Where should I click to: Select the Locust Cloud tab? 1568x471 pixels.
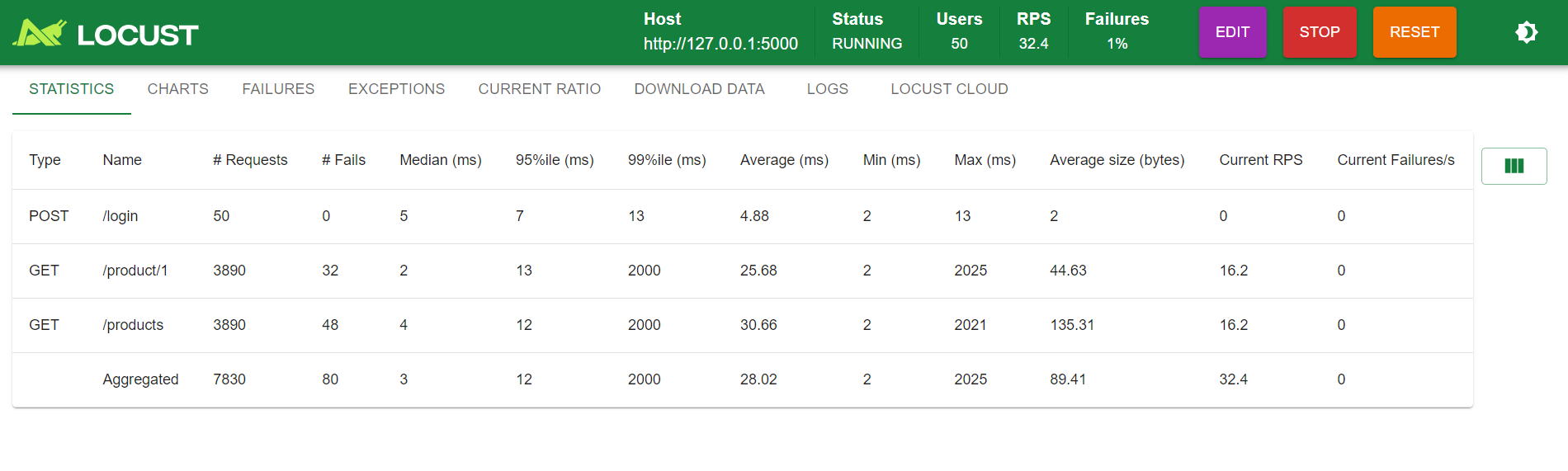949,89
